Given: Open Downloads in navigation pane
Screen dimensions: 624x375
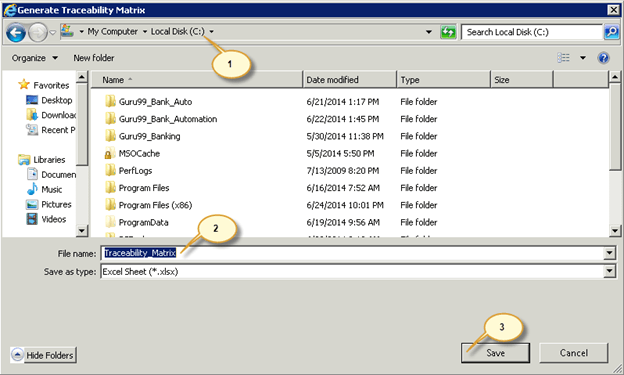Looking at the screenshot, I should click(58, 115).
